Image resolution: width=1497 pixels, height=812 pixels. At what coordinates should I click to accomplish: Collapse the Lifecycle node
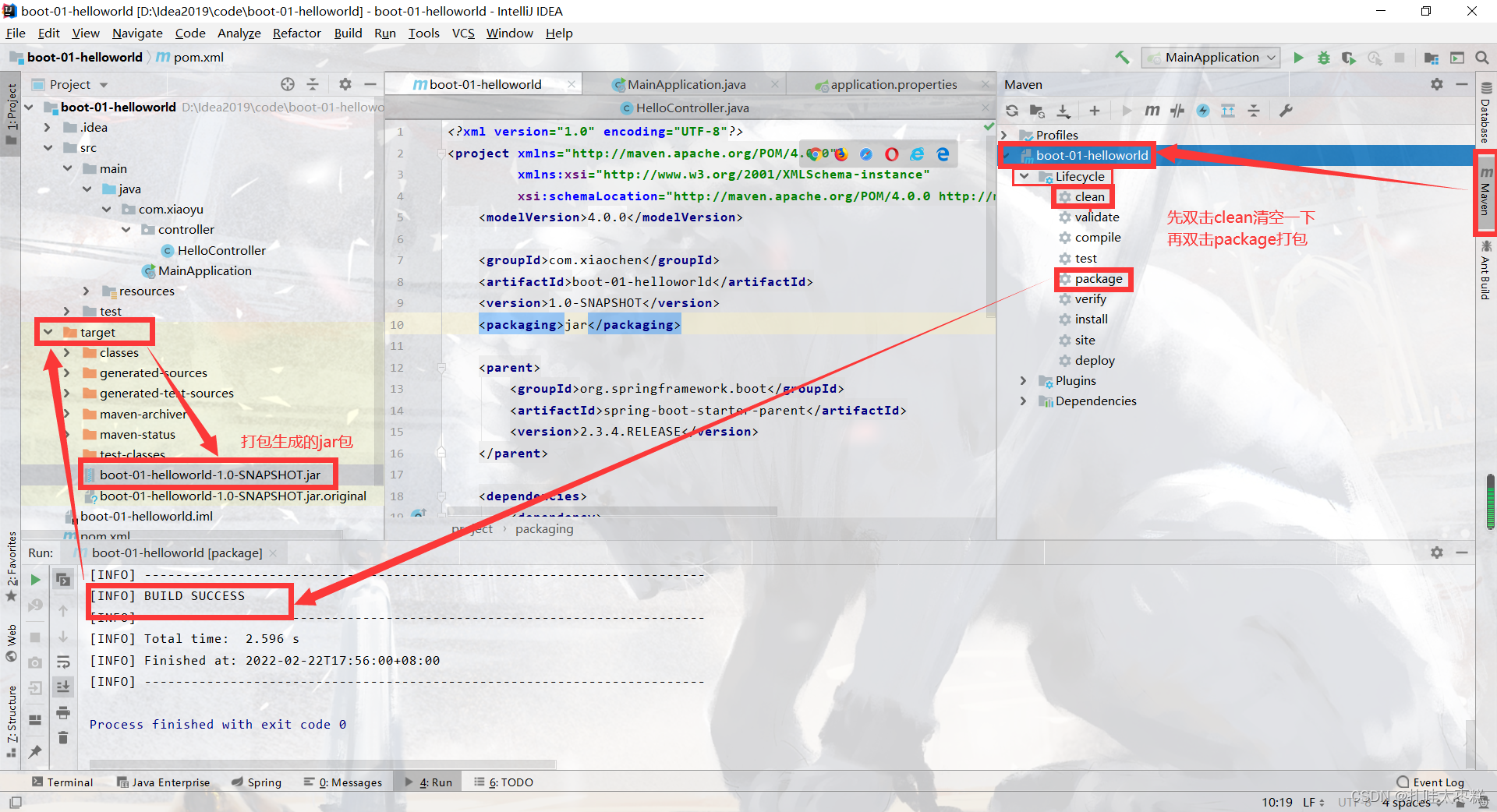1024,176
